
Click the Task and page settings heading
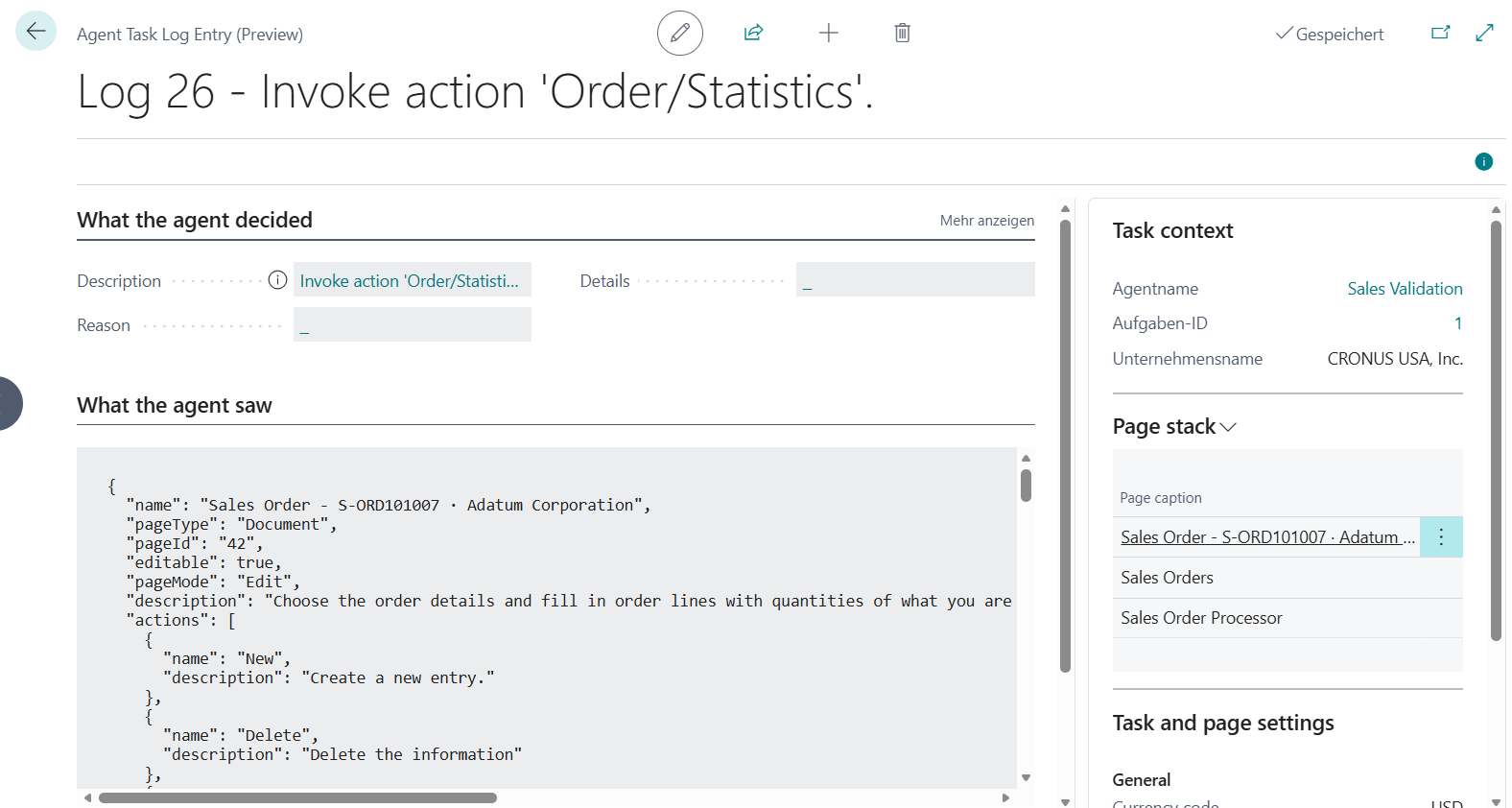tap(1223, 723)
